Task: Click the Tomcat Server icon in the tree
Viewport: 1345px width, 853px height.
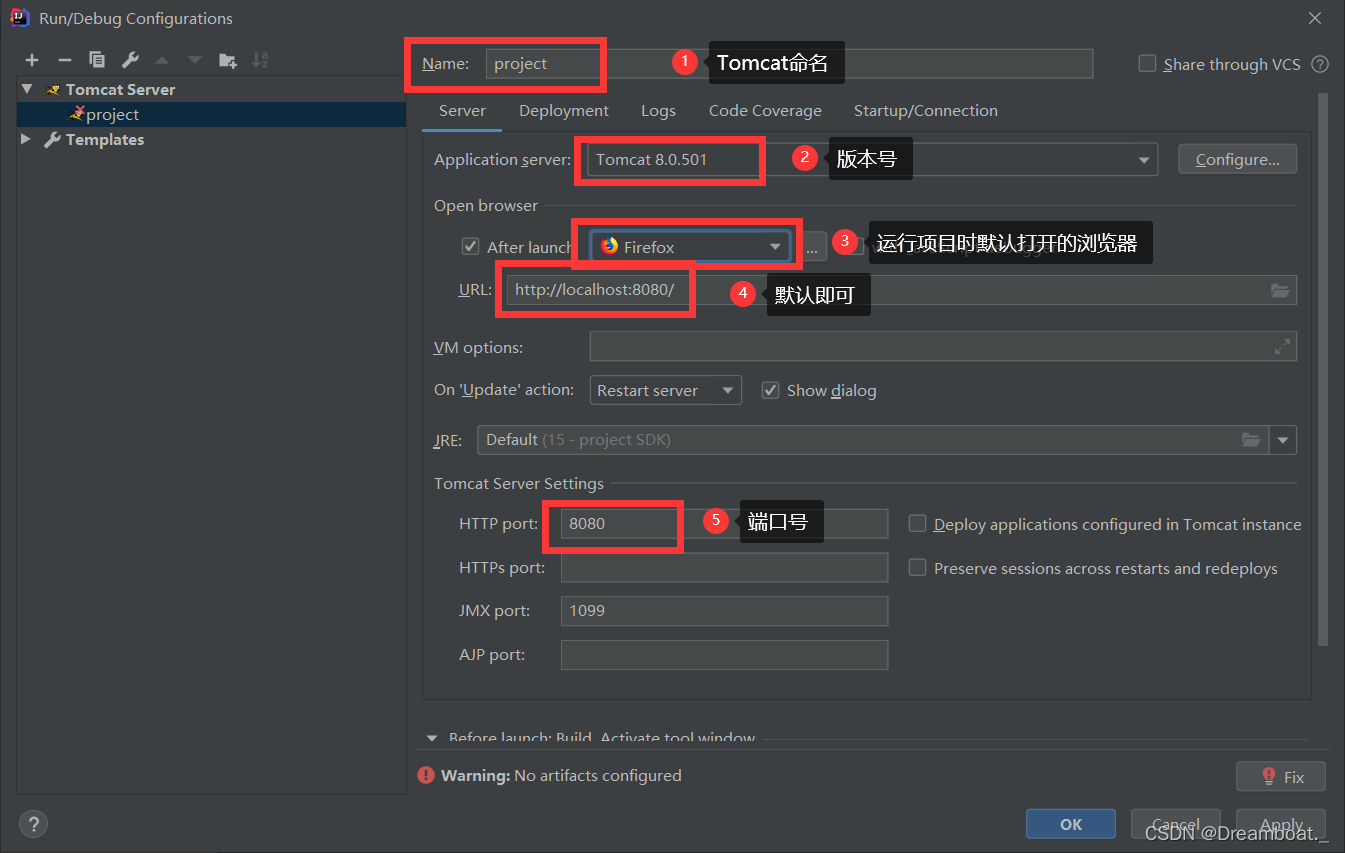Action: point(54,90)
